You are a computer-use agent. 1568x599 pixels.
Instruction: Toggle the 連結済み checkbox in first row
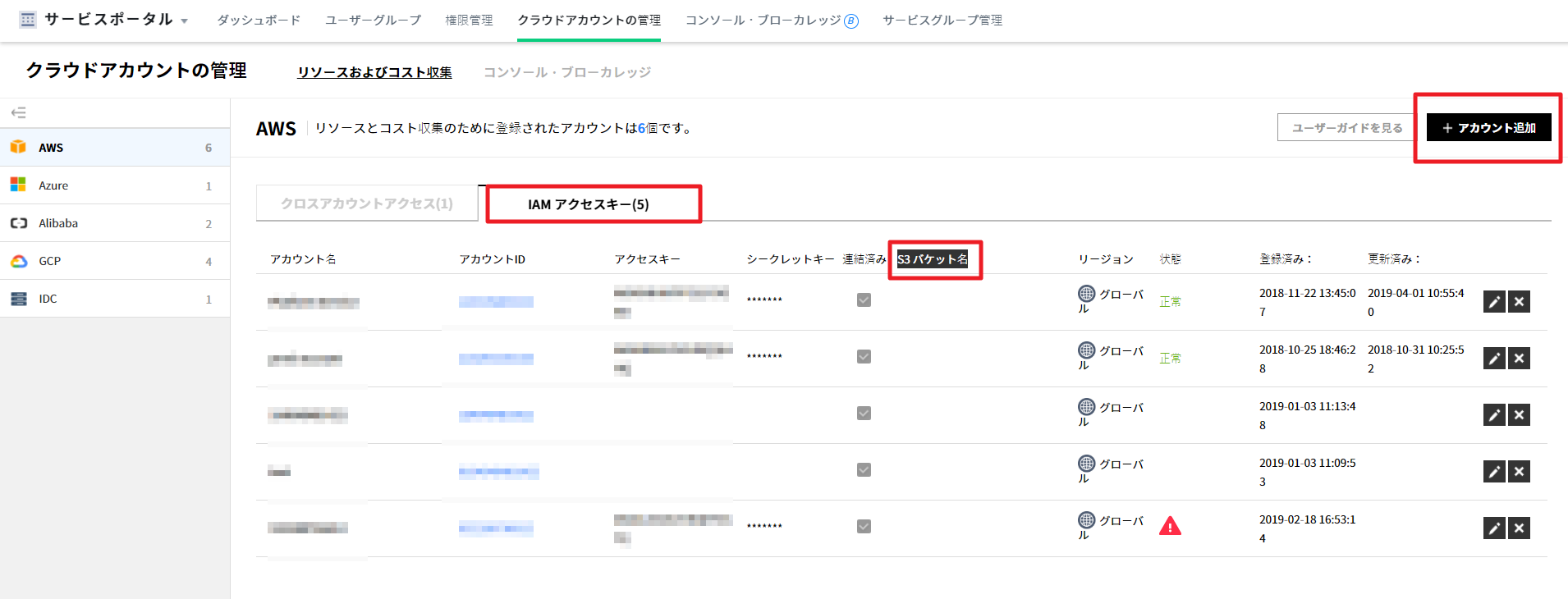tap(864, 300)
